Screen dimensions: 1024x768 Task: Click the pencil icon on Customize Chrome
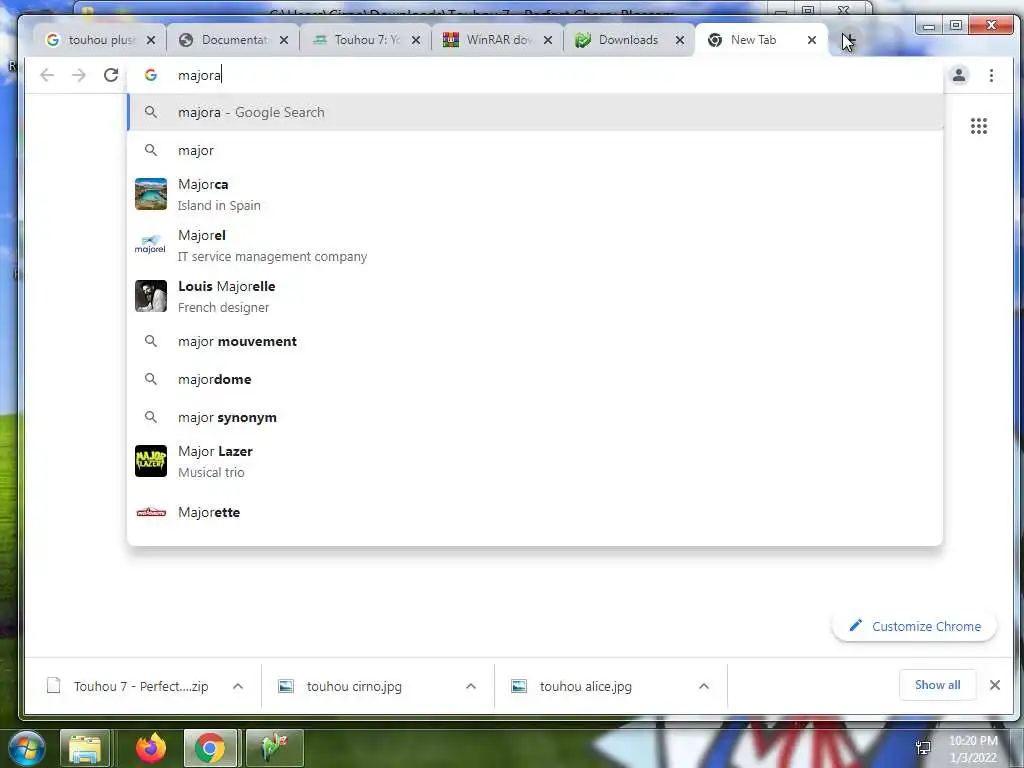[856, 626]
